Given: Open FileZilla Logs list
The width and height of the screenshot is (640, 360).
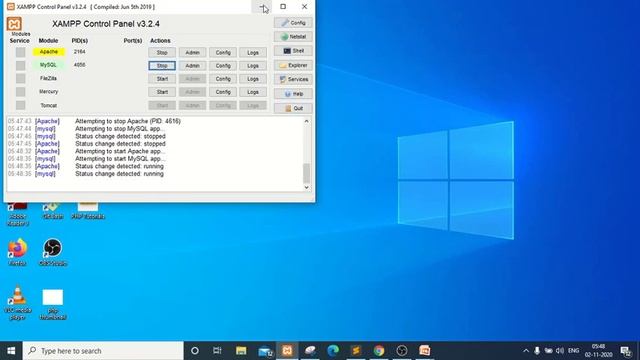Looking at the screenshot, I should pyautogui.click(x=253, y=79).
